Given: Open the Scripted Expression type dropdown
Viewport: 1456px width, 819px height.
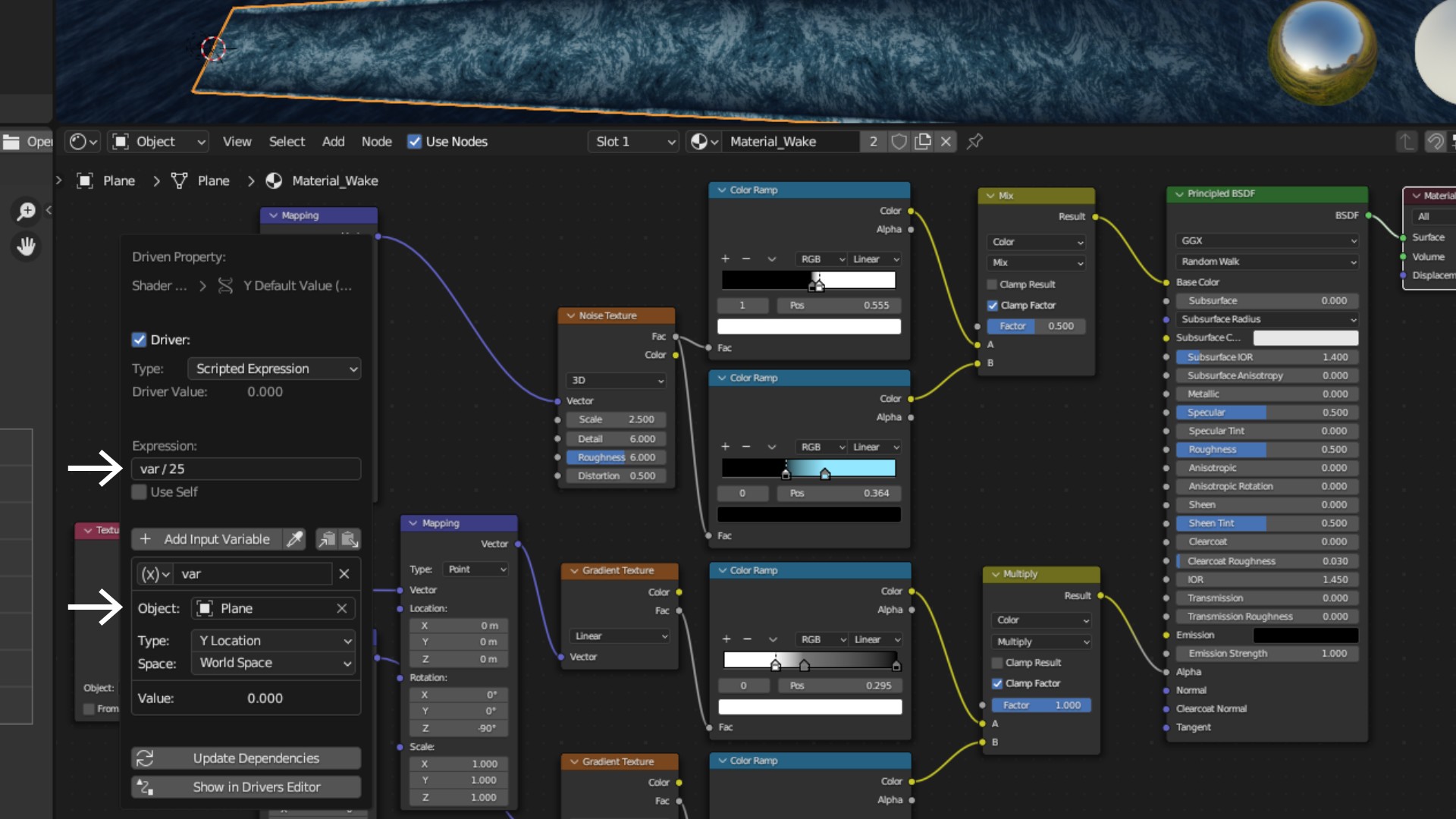Looking at the screenshot, I should click(x=274, y=369).
